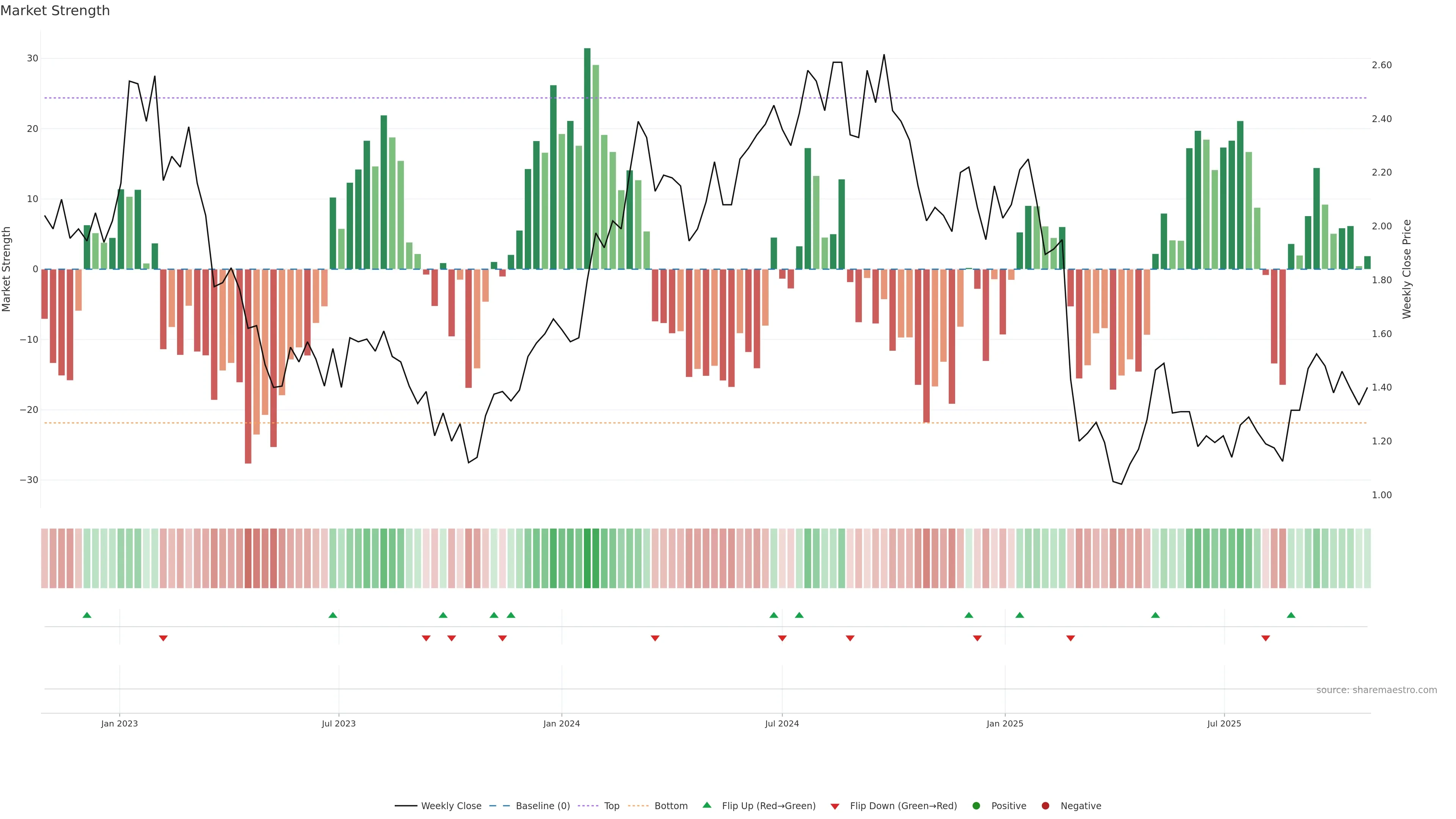
Task: Click the darkest green heatmap strip cell
Action: tap(587, 559)
